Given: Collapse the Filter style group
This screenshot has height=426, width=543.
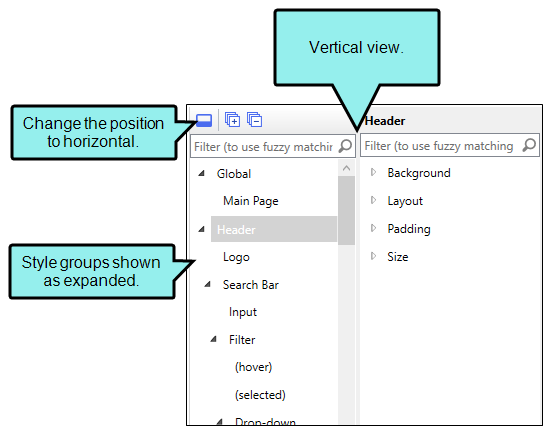Looking at the screenshot, I should click(x=214, y=339).
